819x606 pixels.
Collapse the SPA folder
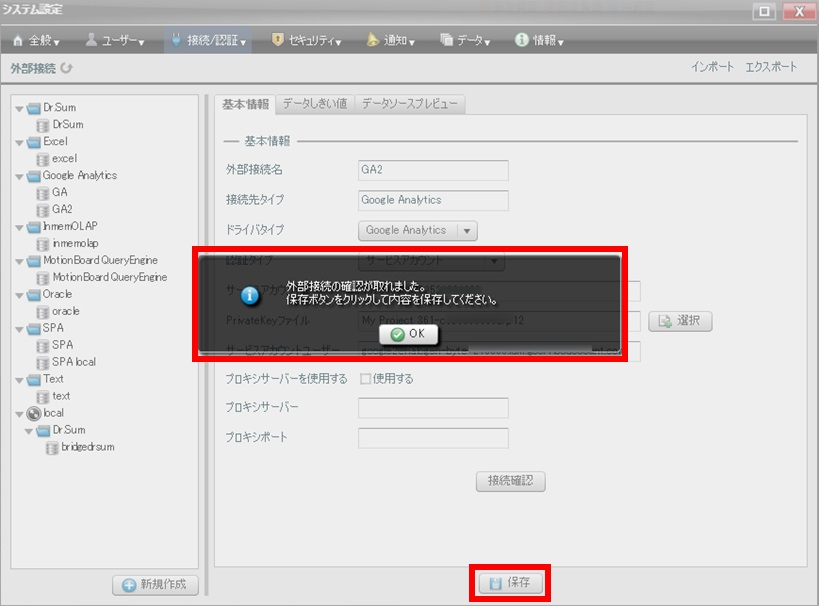pyautogui.click(x=19, y=329)
